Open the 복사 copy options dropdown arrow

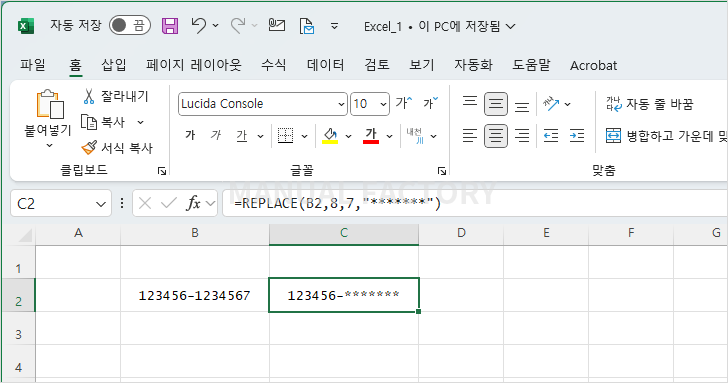(140, 123)
